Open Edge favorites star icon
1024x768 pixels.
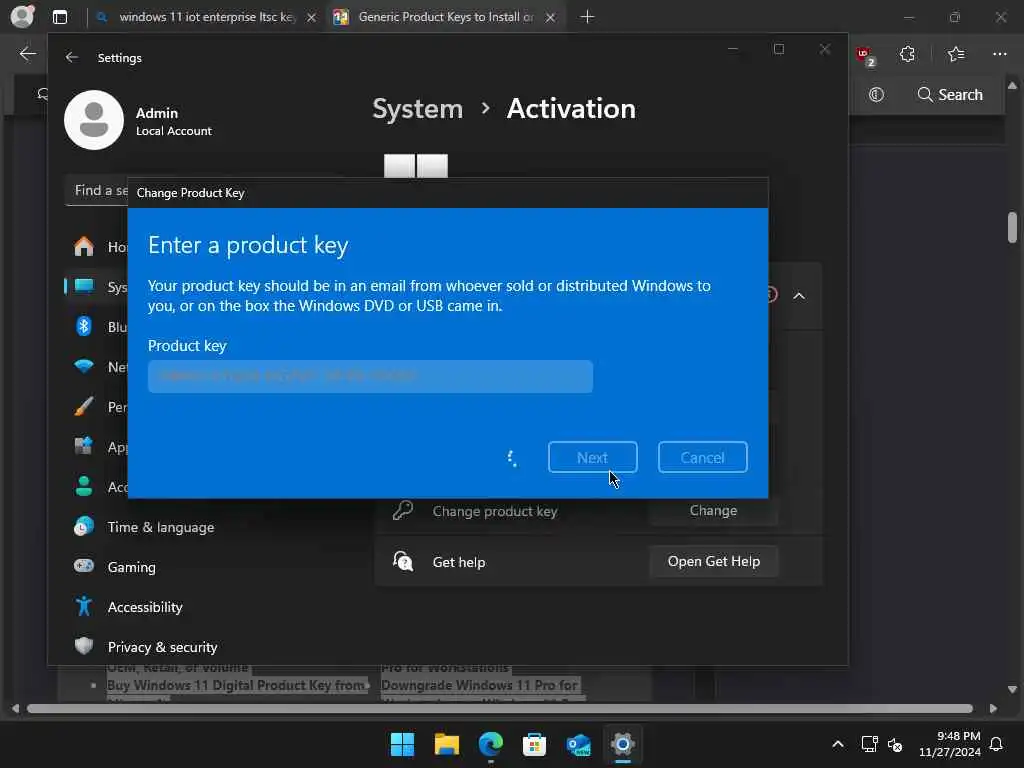point(955,54)
